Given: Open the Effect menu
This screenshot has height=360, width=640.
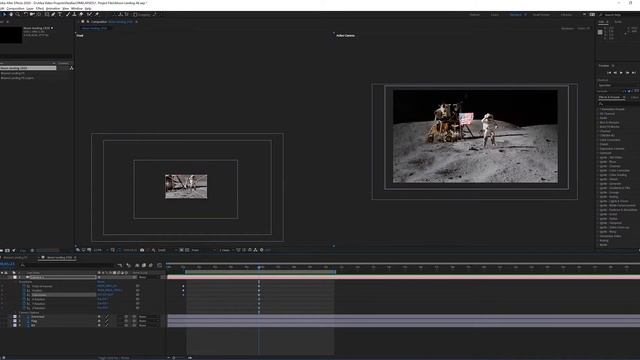Looking at the screenshot, I should pos(40,8).
